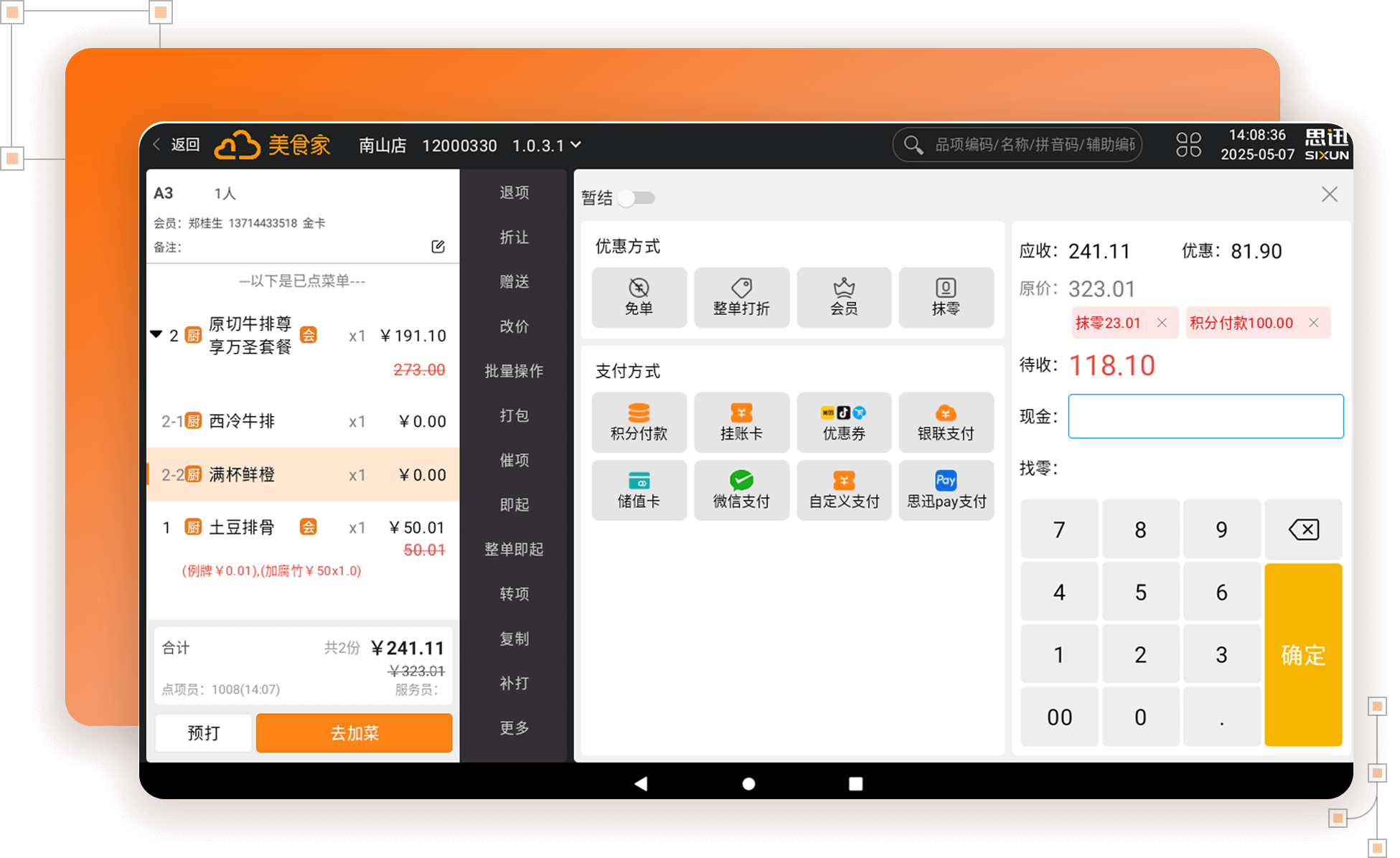Click the 会 badge on 原切牛排尊享万圣套餐
Viewport: 1400px width, 858px height.
point(308,335)
